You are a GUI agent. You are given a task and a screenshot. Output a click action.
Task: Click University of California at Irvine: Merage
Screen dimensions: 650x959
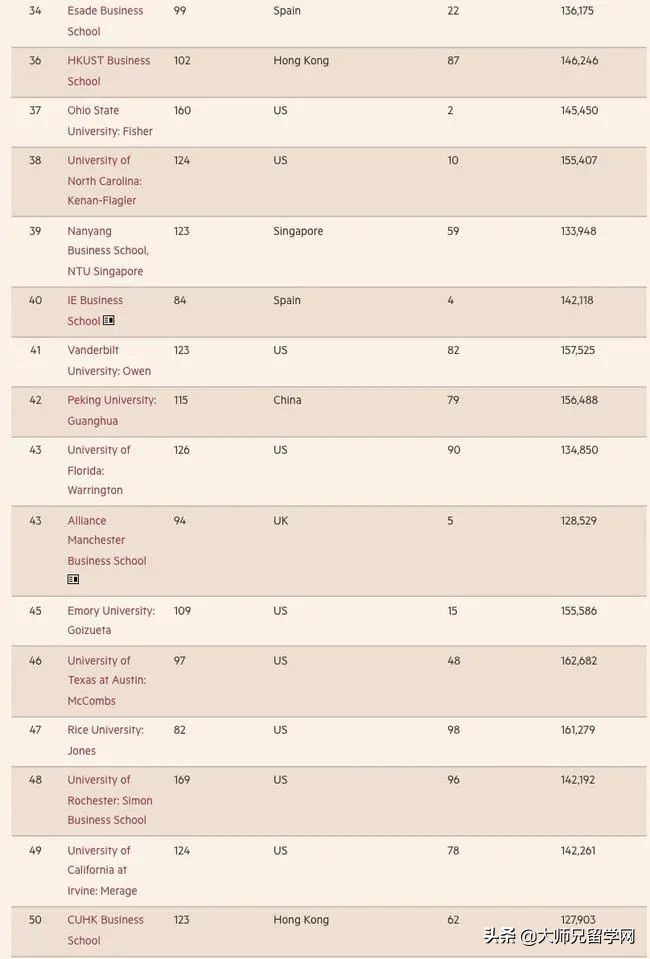coord(102,870)
